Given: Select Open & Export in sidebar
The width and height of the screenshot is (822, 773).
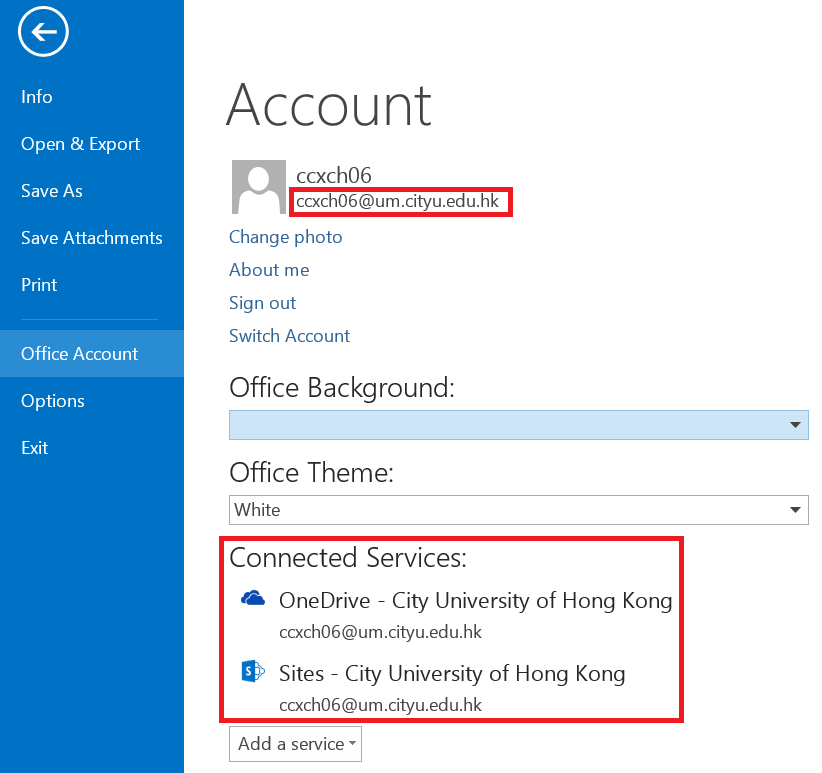Looking at the screenshot, I should coord(80,144).
